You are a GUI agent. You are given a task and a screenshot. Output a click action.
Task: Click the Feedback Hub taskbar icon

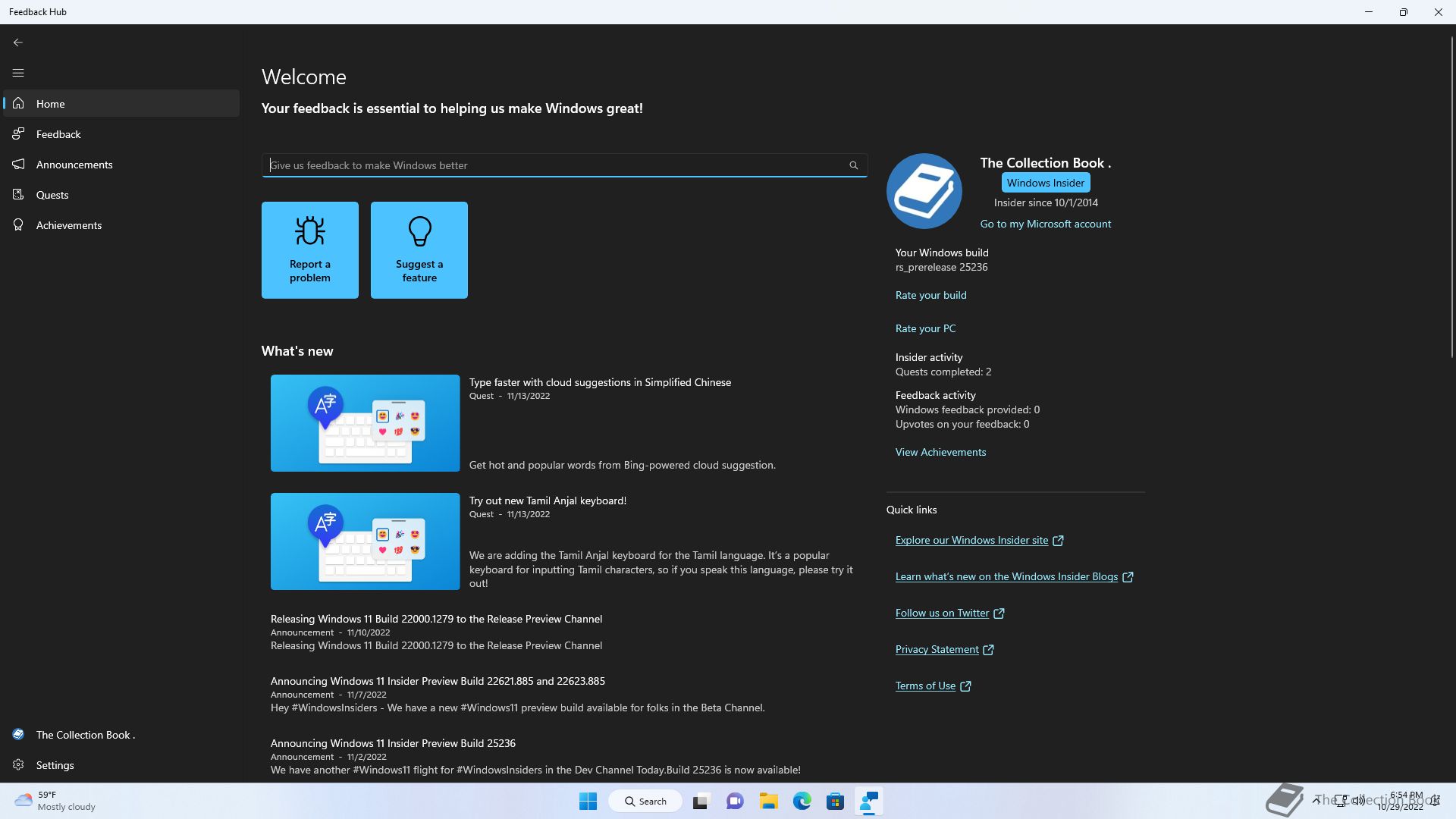click(x=869, y=802)
